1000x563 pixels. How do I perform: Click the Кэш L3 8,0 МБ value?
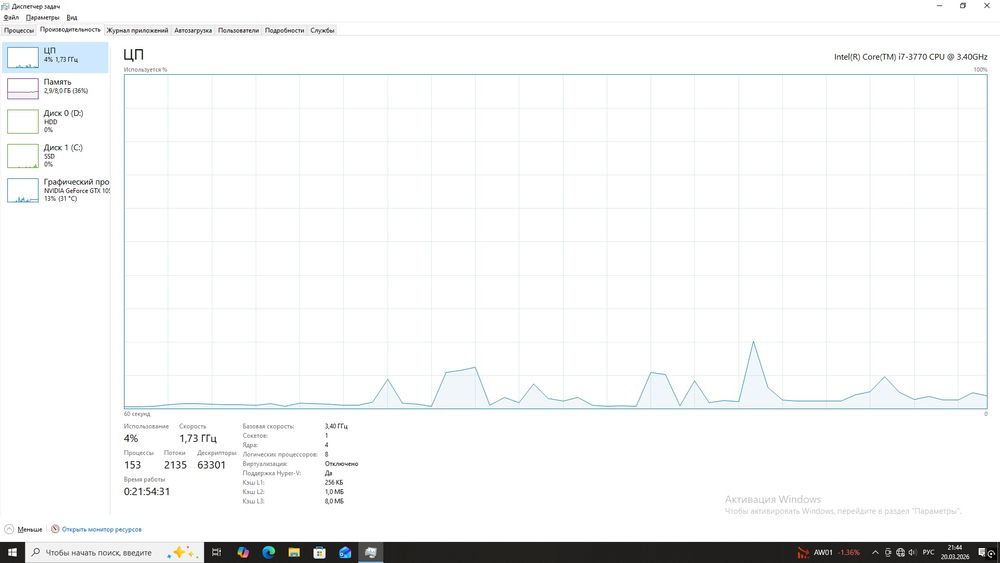point(334,501)
